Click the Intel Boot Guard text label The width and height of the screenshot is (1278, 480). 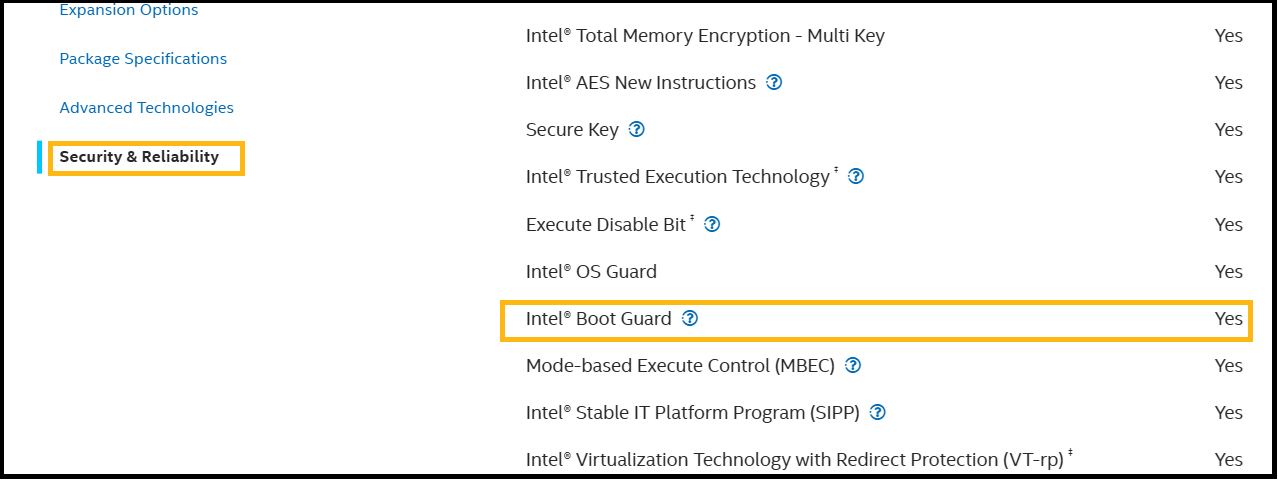pyautogui.click(x=598, y=319)
